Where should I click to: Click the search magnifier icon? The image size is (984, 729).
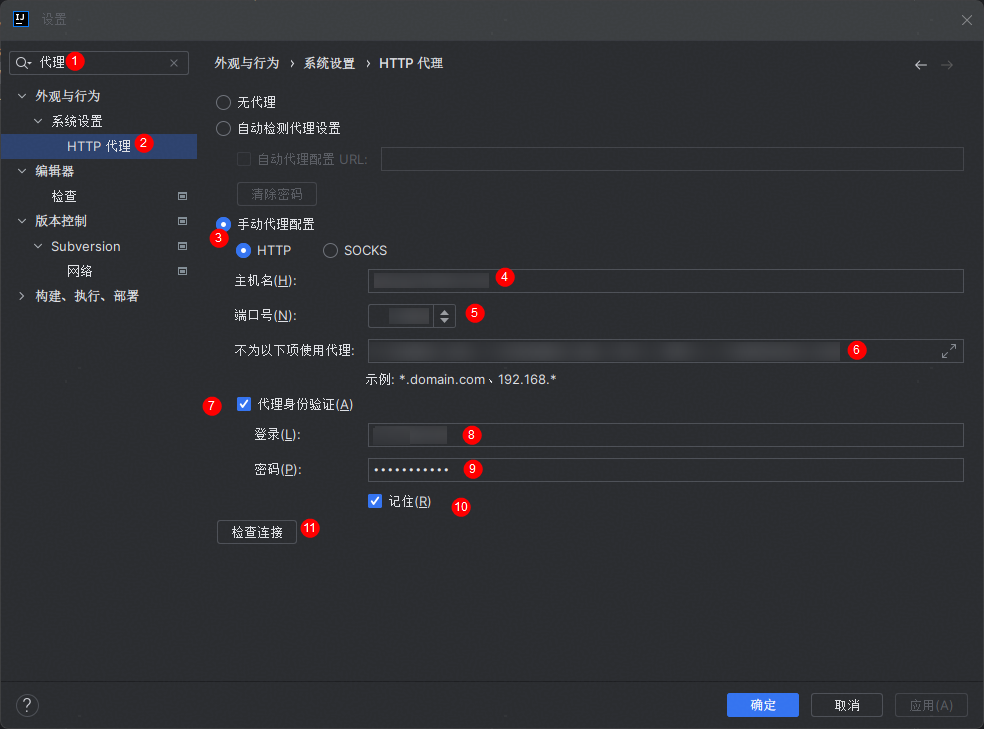click(23, 63)
